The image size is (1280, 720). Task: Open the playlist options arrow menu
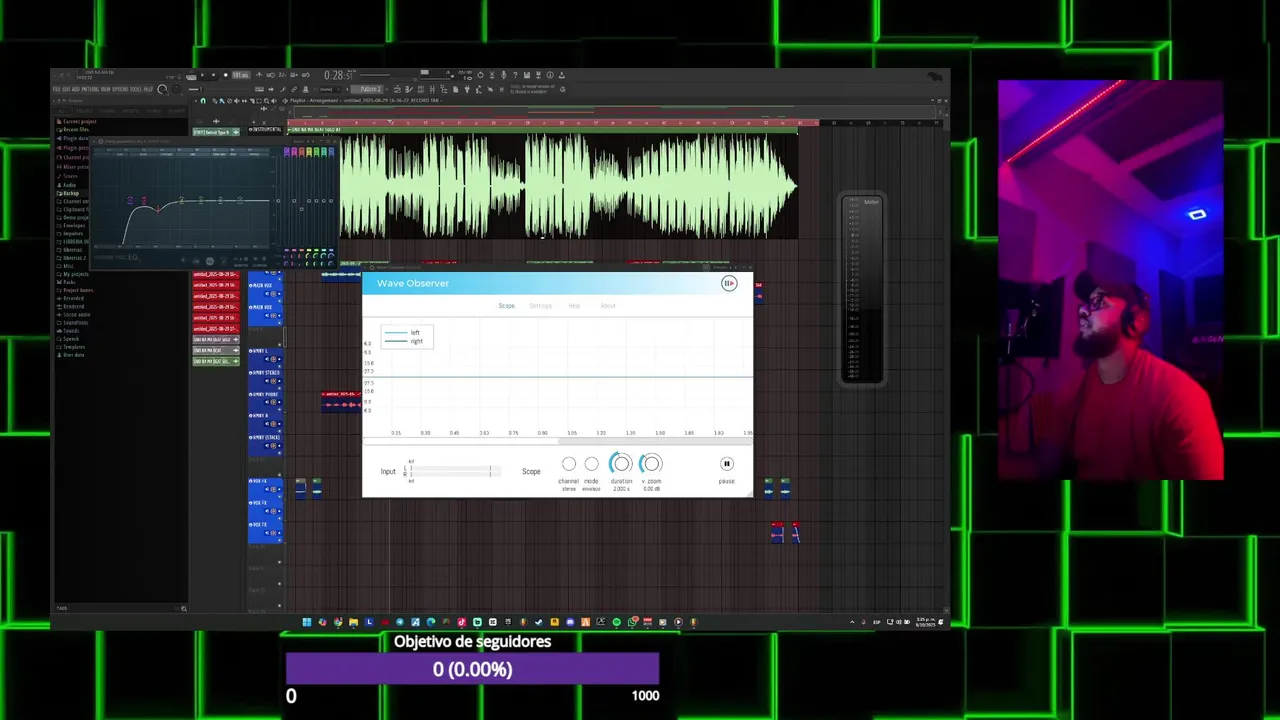[x=196, y=101]
